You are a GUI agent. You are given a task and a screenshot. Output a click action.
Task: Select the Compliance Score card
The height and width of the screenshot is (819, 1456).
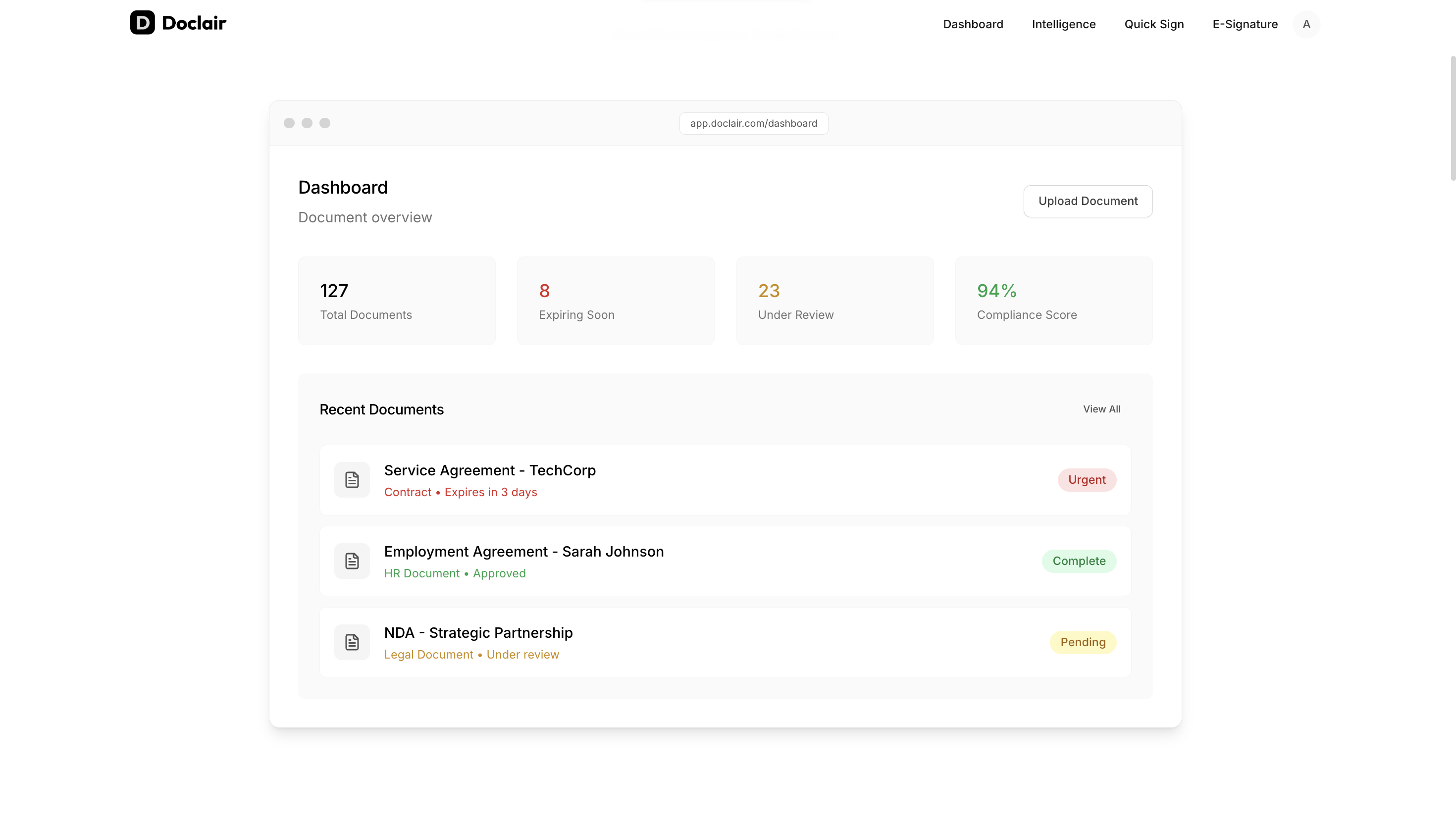1053,301
